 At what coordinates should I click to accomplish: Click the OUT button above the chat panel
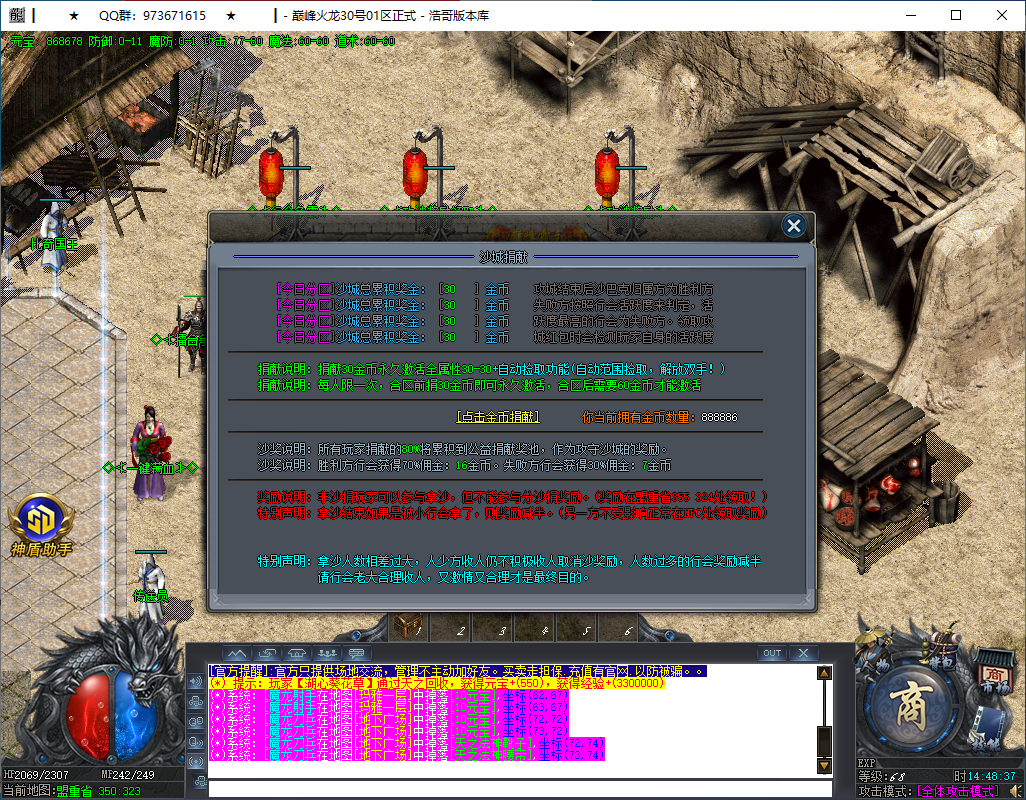point(770,653)
